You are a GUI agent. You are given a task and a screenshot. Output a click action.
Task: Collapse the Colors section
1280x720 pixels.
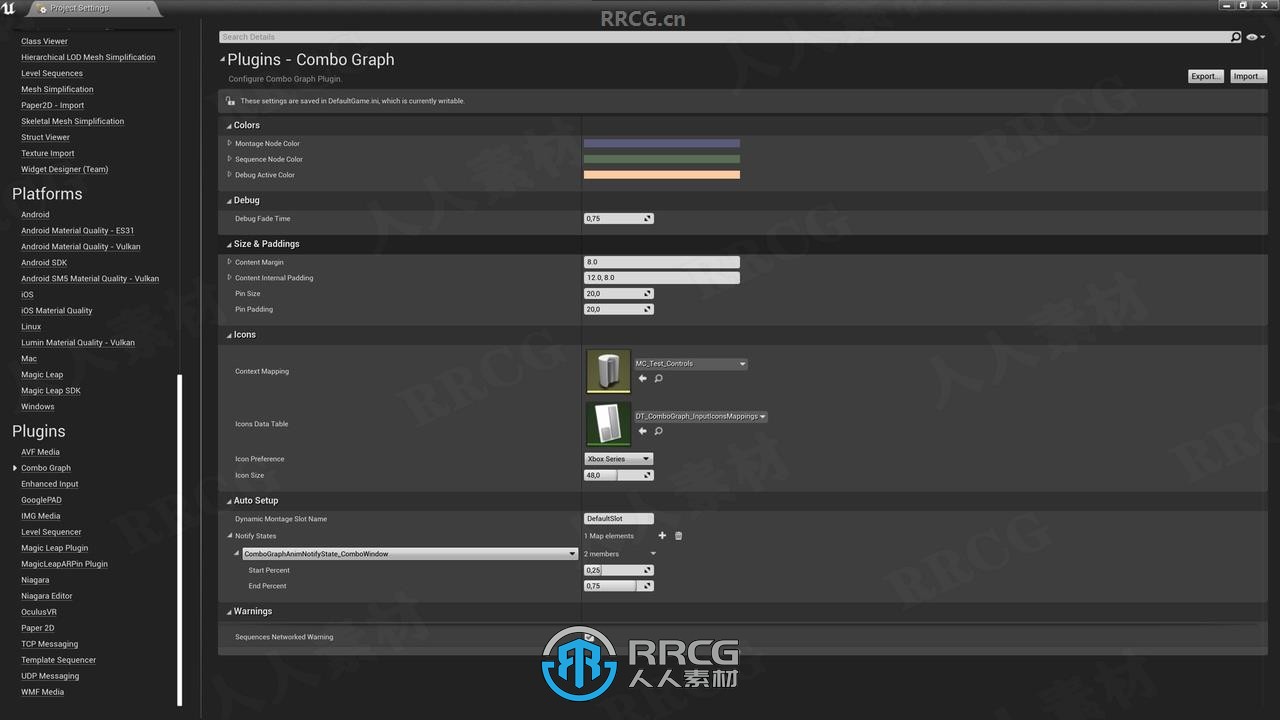229,125
